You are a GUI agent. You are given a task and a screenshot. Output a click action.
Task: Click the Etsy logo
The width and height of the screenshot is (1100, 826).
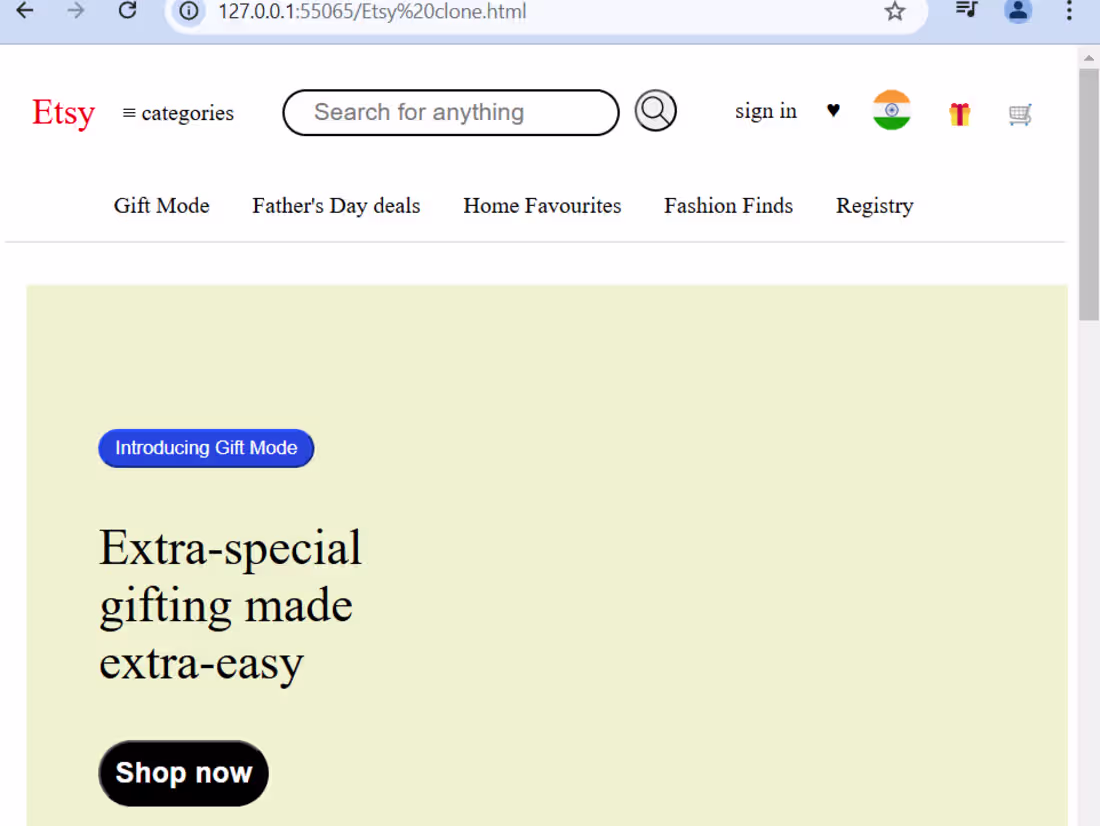pyautogui.click(x=63, y=113)
